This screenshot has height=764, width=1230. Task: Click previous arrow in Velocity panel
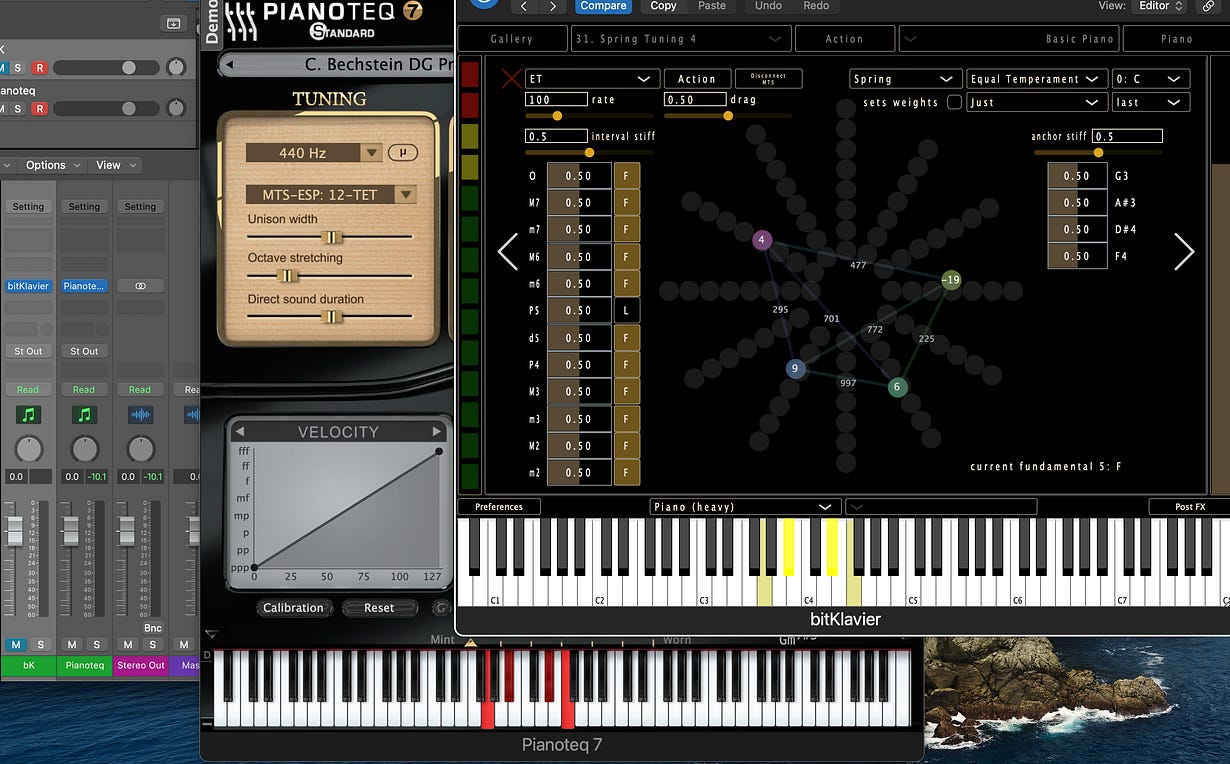coord(240,431)
